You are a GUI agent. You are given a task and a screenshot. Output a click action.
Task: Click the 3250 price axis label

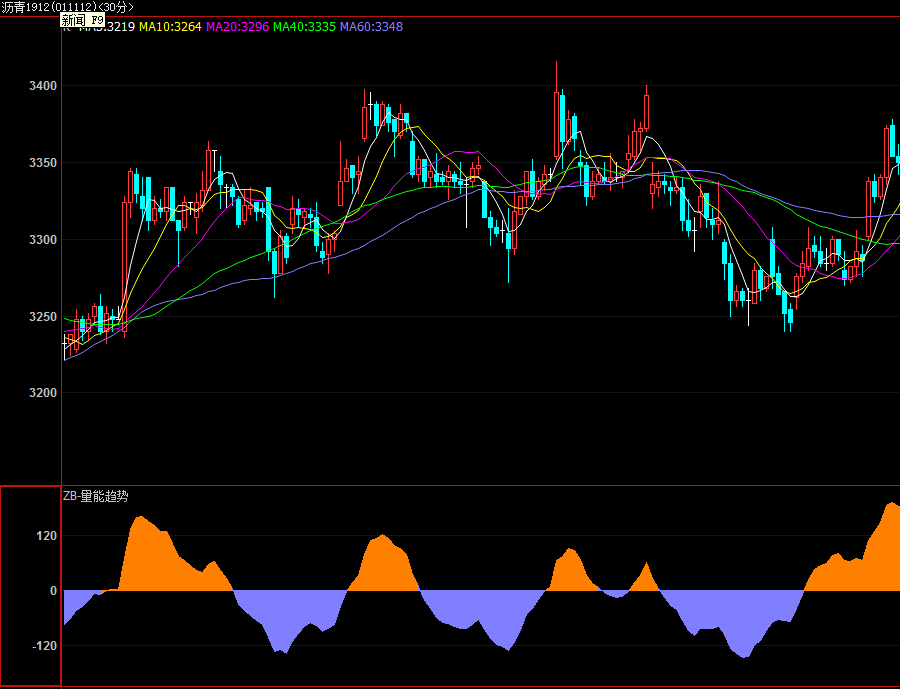click(x=43, y=317)
